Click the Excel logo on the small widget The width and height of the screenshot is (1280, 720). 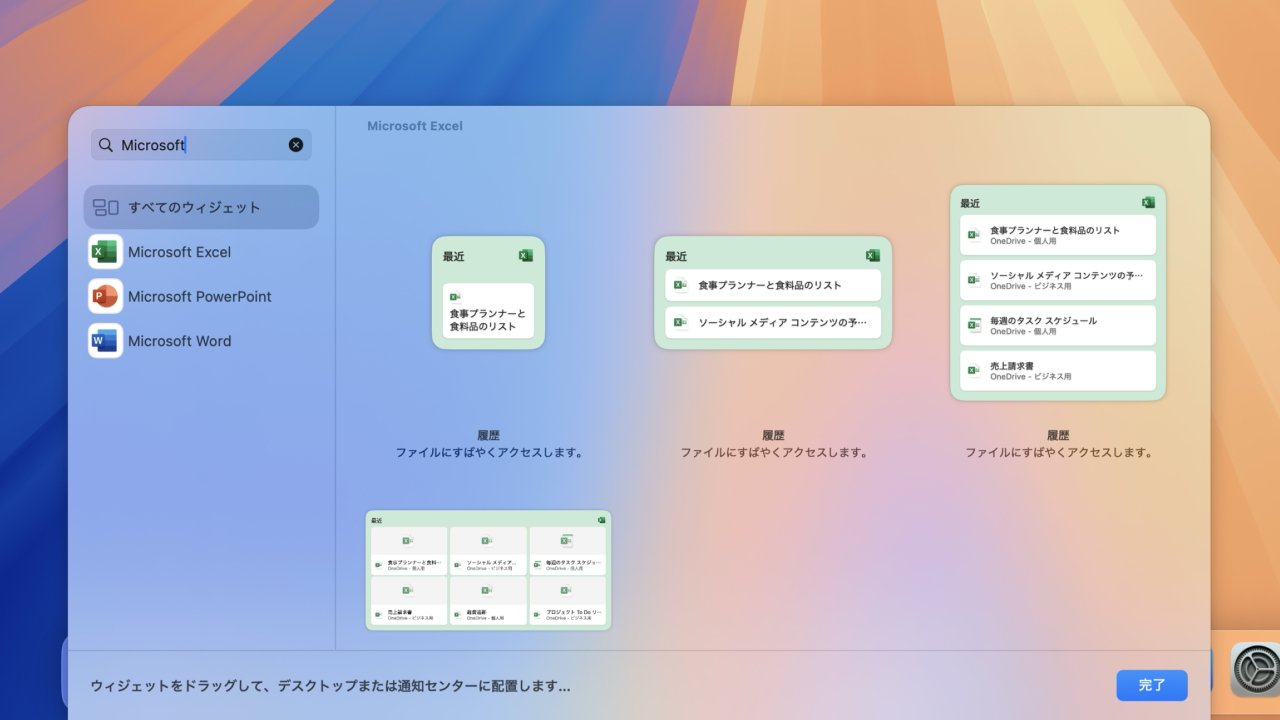point(526,256)
